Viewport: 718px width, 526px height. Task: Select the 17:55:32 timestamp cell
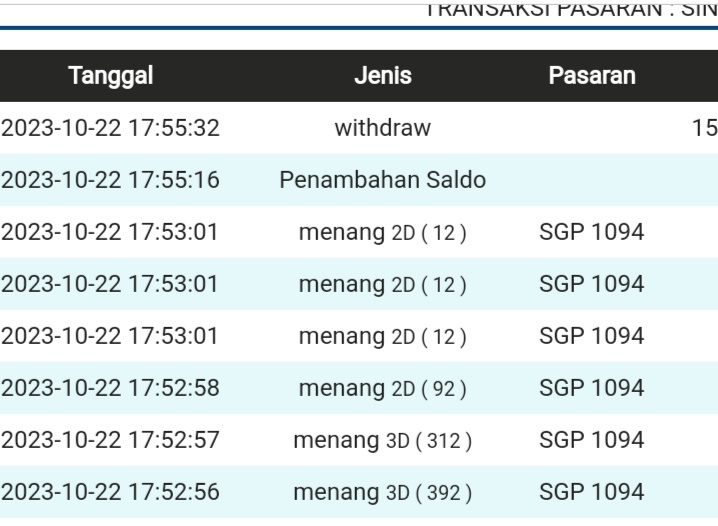tap(110, 128)
